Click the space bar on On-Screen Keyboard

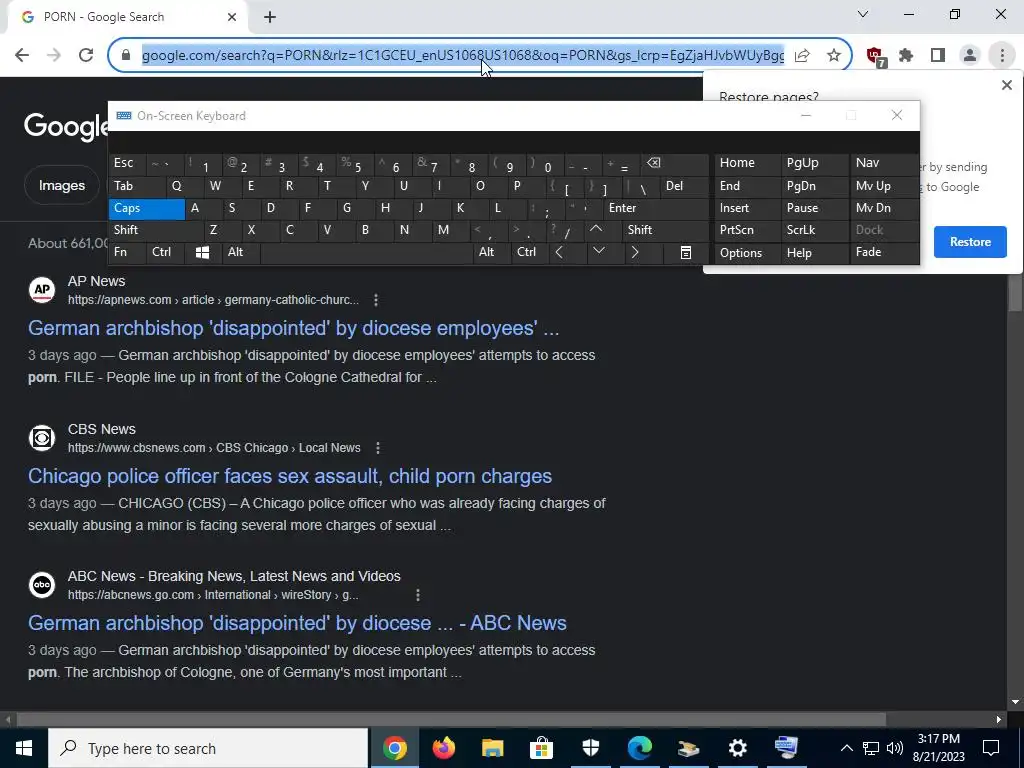coord(366,253)
